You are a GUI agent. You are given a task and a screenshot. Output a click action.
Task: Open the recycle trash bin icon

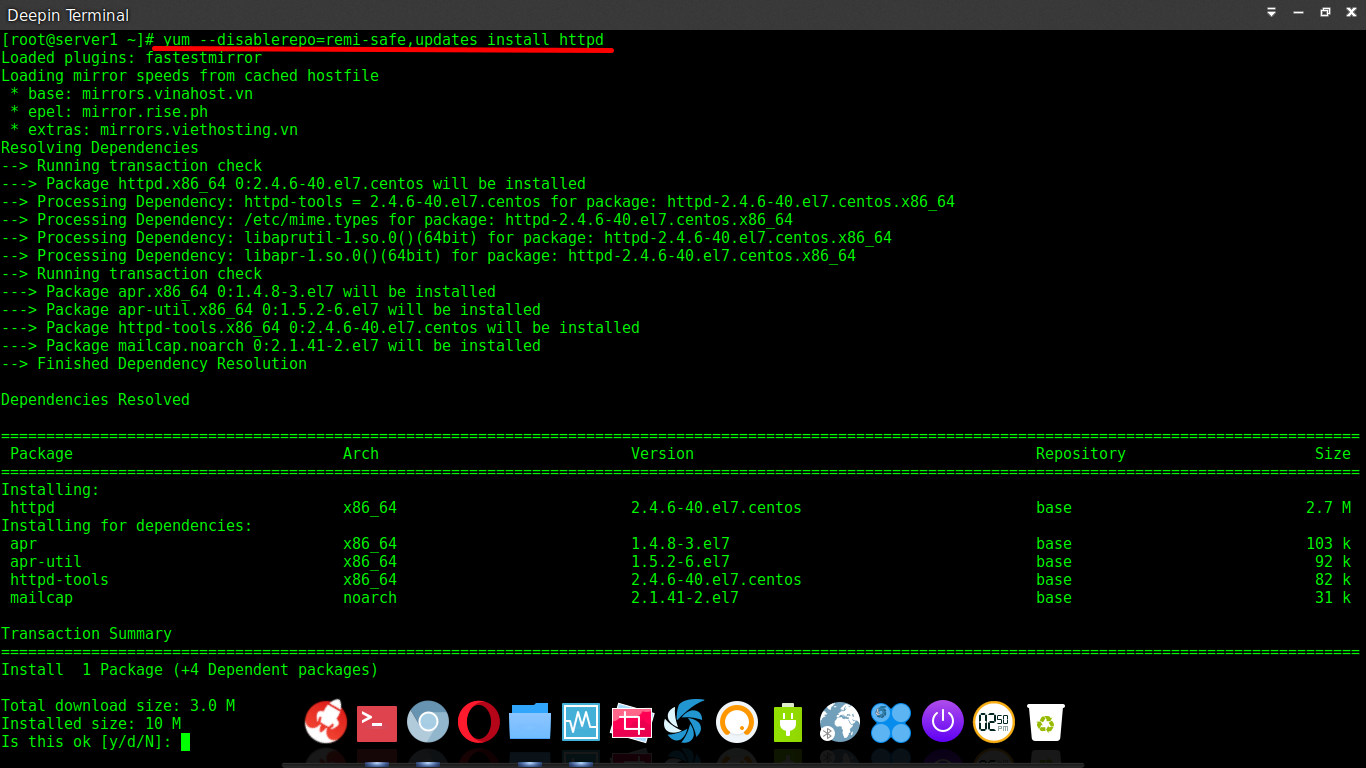(x=1045, y=721)
